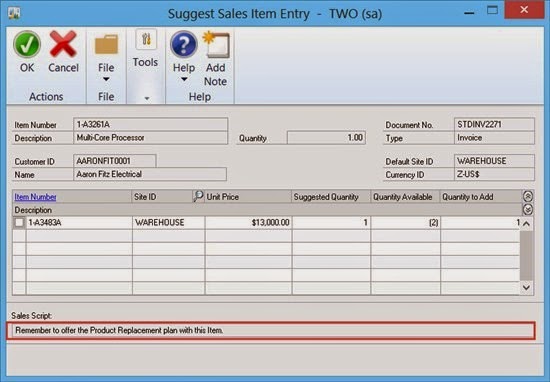Expand the Tools group dropdown arrow
This screenshot has height=382, width=550.
147,99
